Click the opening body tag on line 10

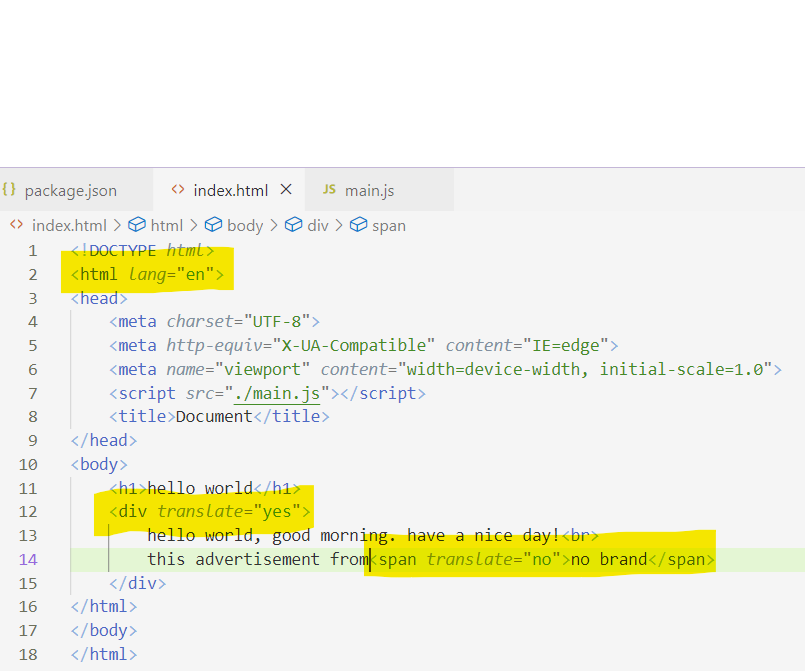[99, 464]
